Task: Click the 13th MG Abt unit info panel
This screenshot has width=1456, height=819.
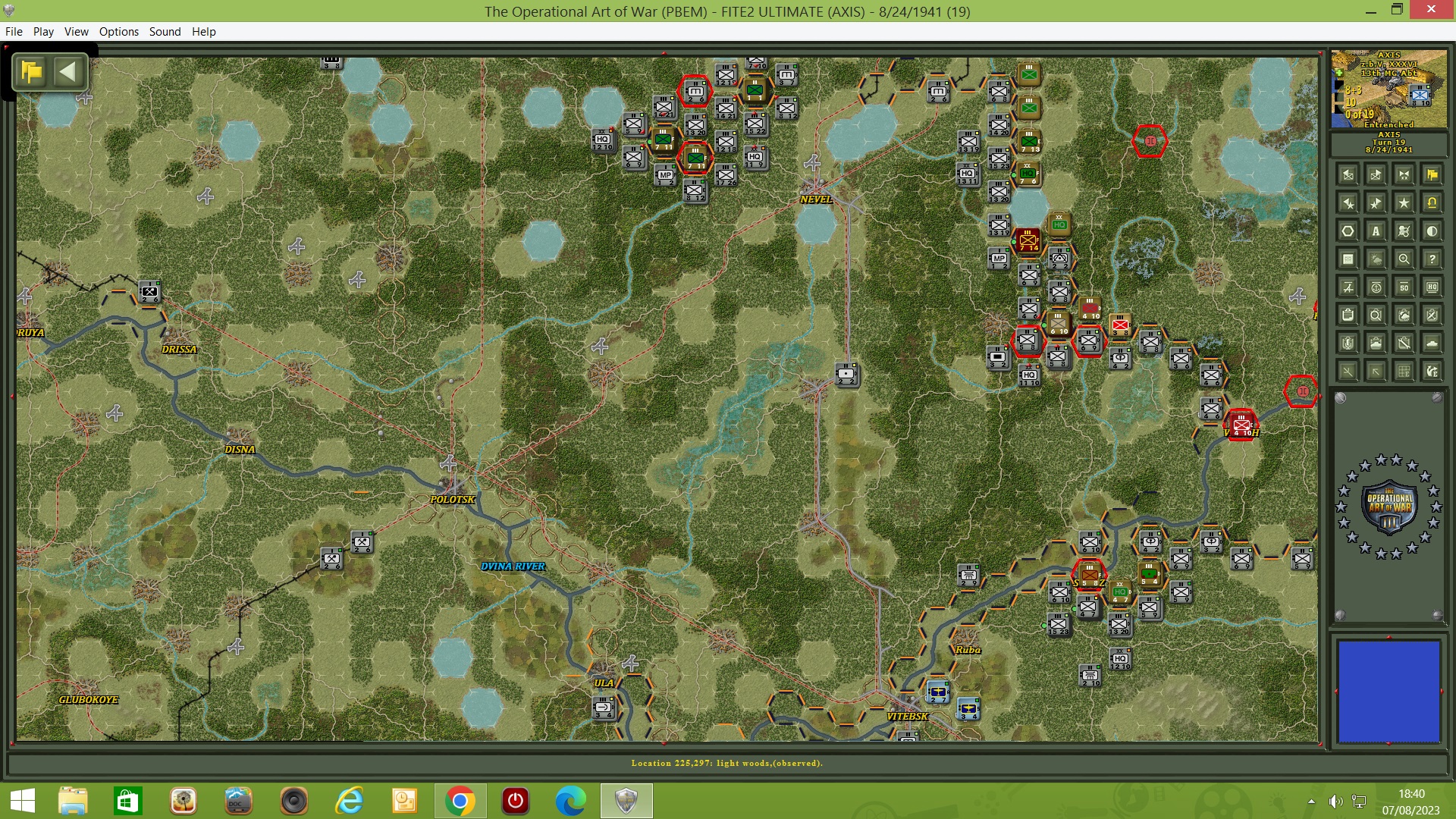Action: tap(1389, 89)
